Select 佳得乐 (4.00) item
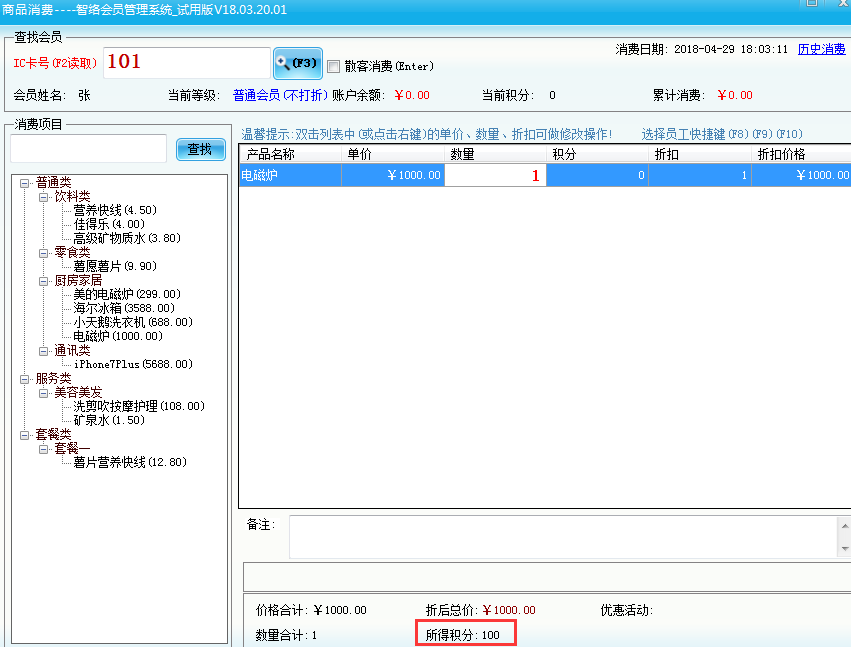Viewport: 851px width, 647px height. coord(109,224)
